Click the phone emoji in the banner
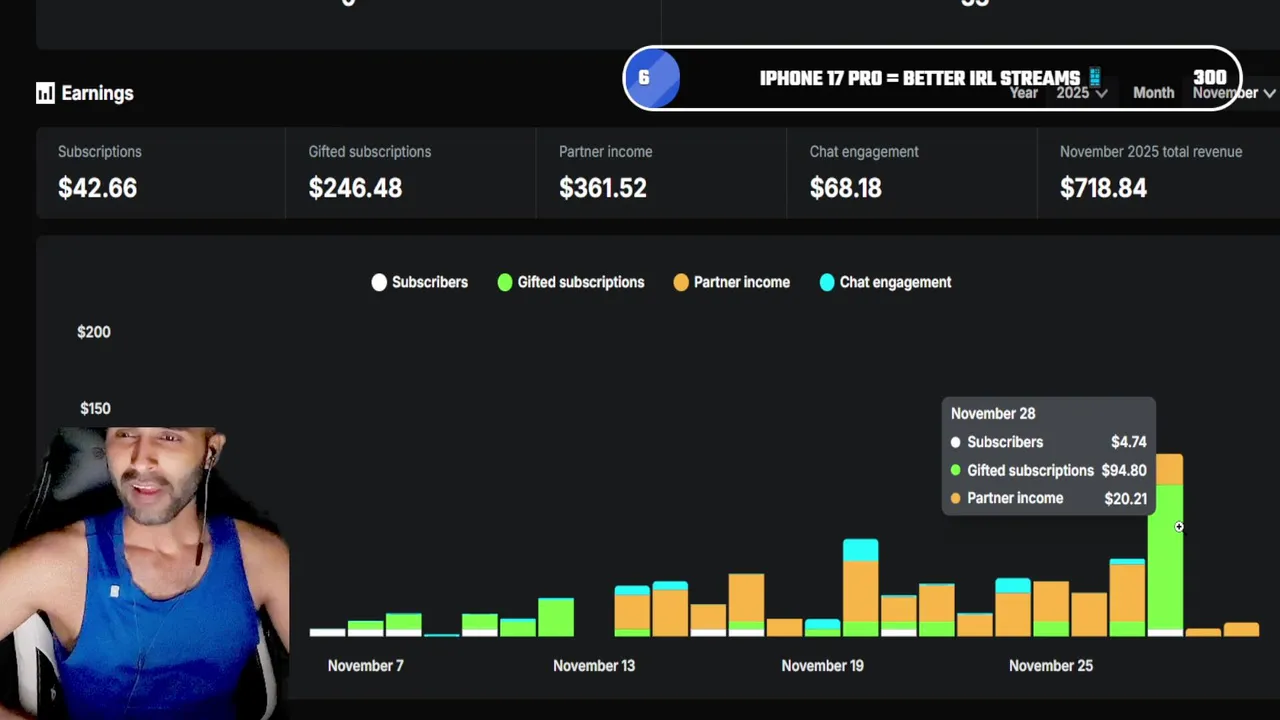 (x=1094, y=77)
